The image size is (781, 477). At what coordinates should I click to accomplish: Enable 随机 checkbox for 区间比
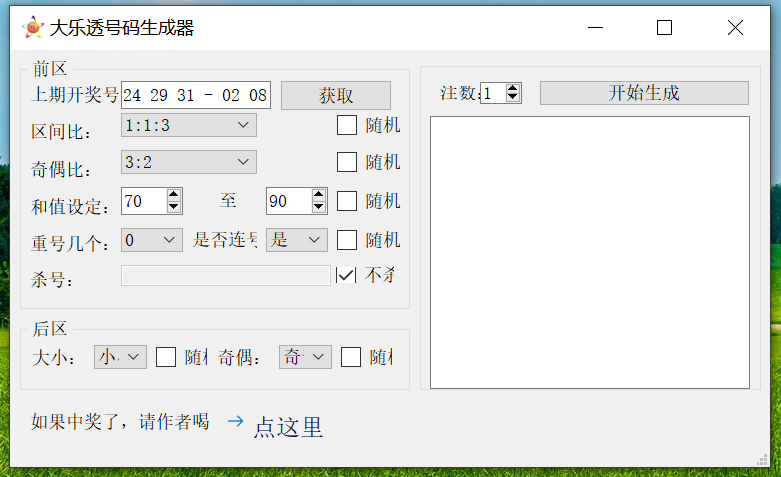pyautogui.click(x=347, y=125)
